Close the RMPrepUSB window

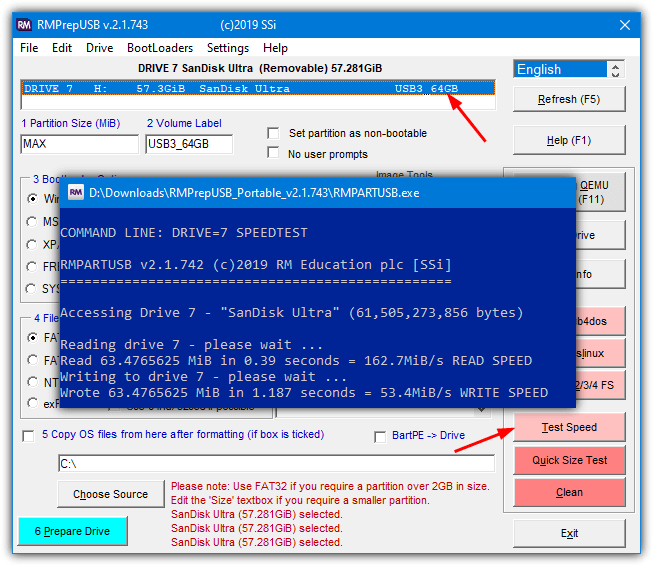click(x=625, y=25)
